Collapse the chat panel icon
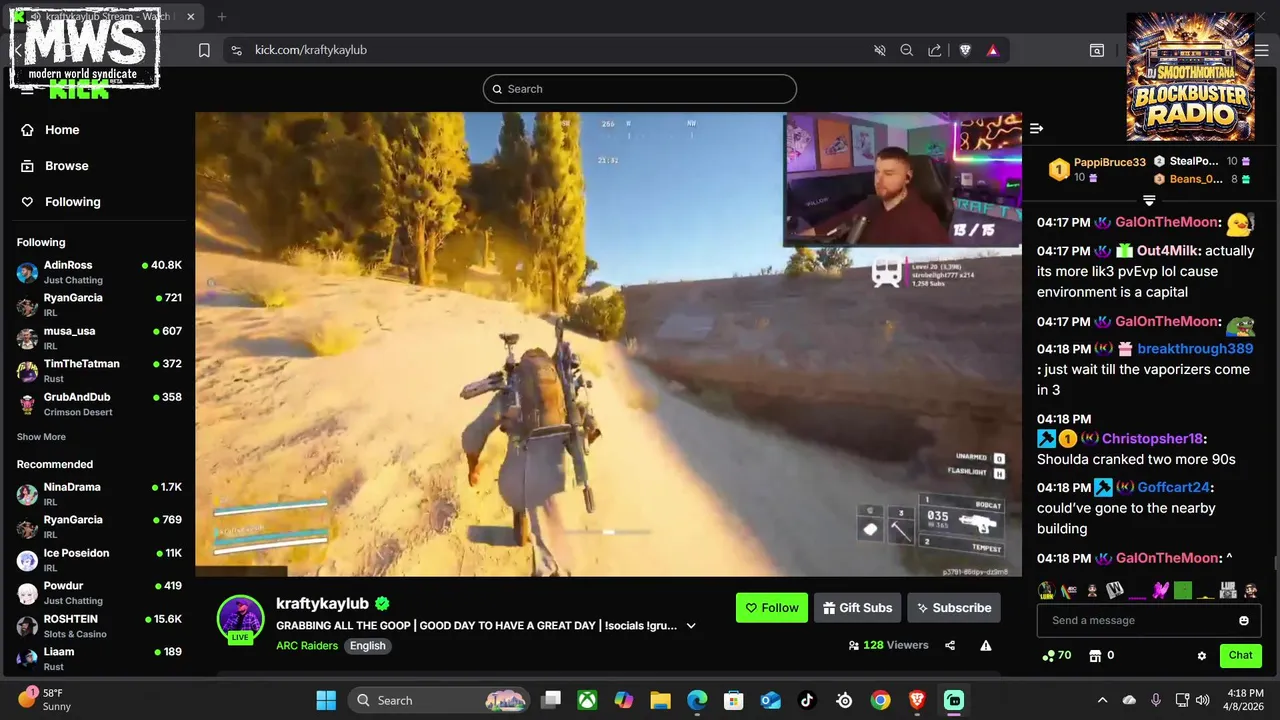Screen dimensions: 1280x720 click(x=1036, y=128)
